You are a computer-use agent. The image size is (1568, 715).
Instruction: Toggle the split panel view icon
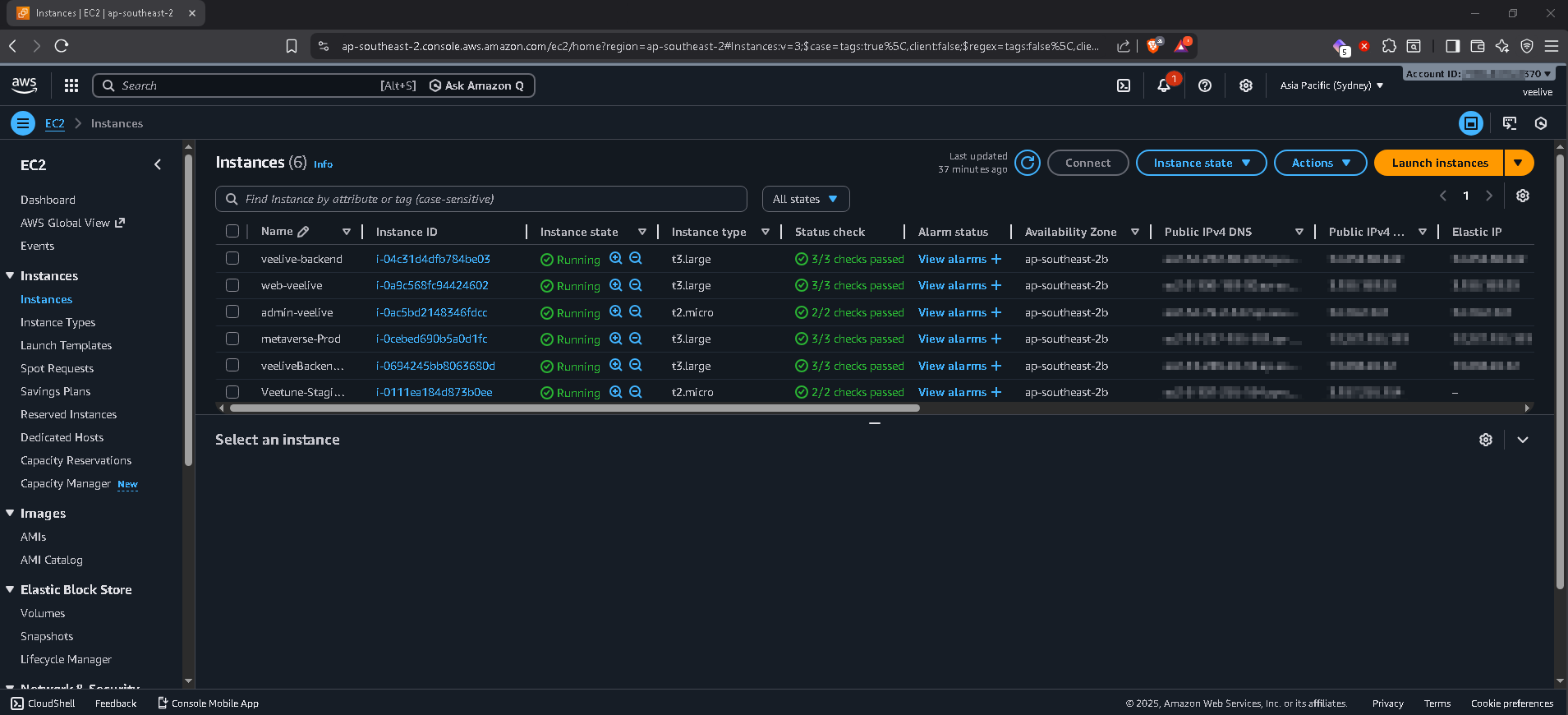pyautogui.click(x=1471, y=123)
